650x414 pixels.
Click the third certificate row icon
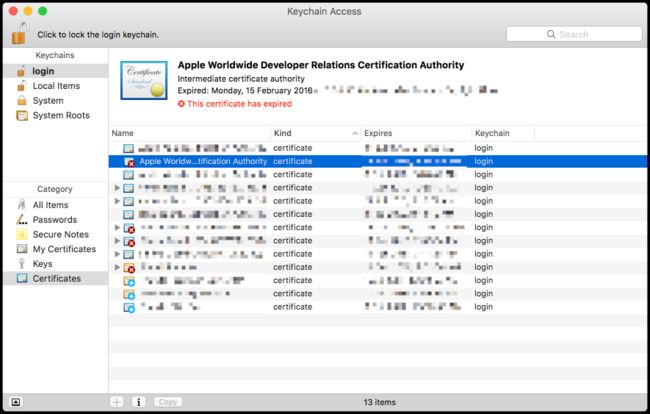click(129, 174)
